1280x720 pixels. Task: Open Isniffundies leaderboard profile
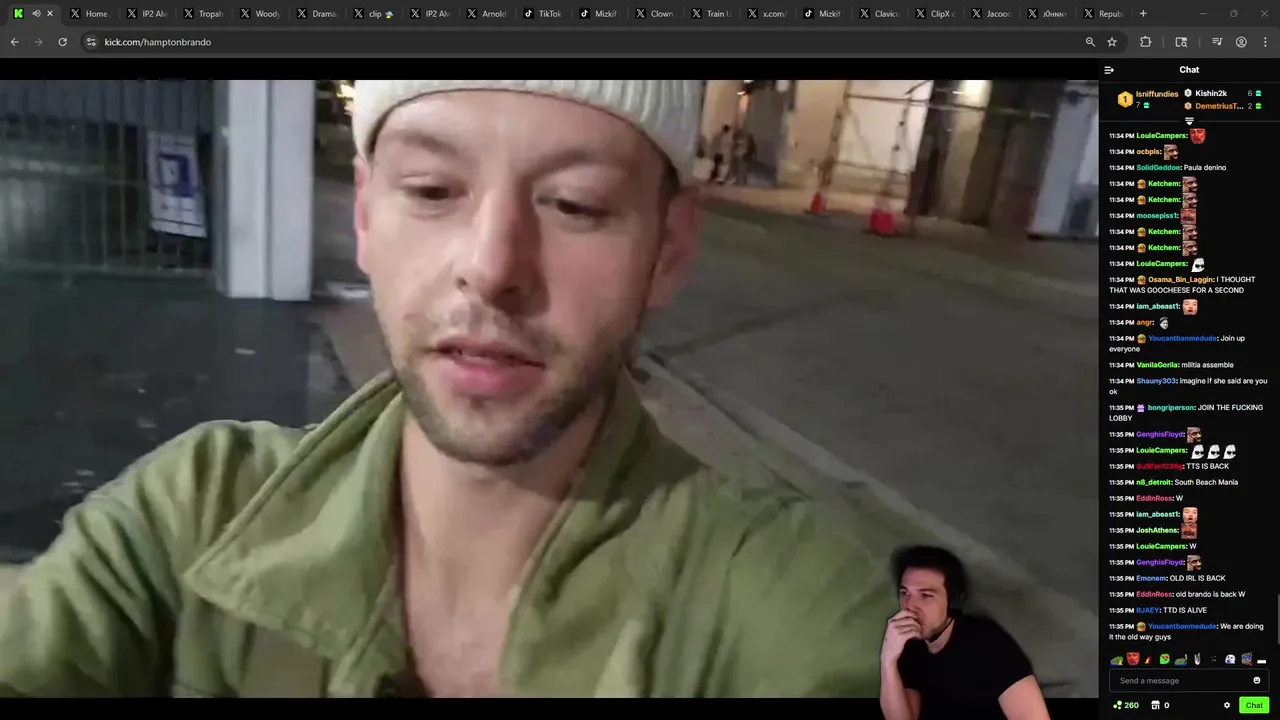tap(1156, 94)
